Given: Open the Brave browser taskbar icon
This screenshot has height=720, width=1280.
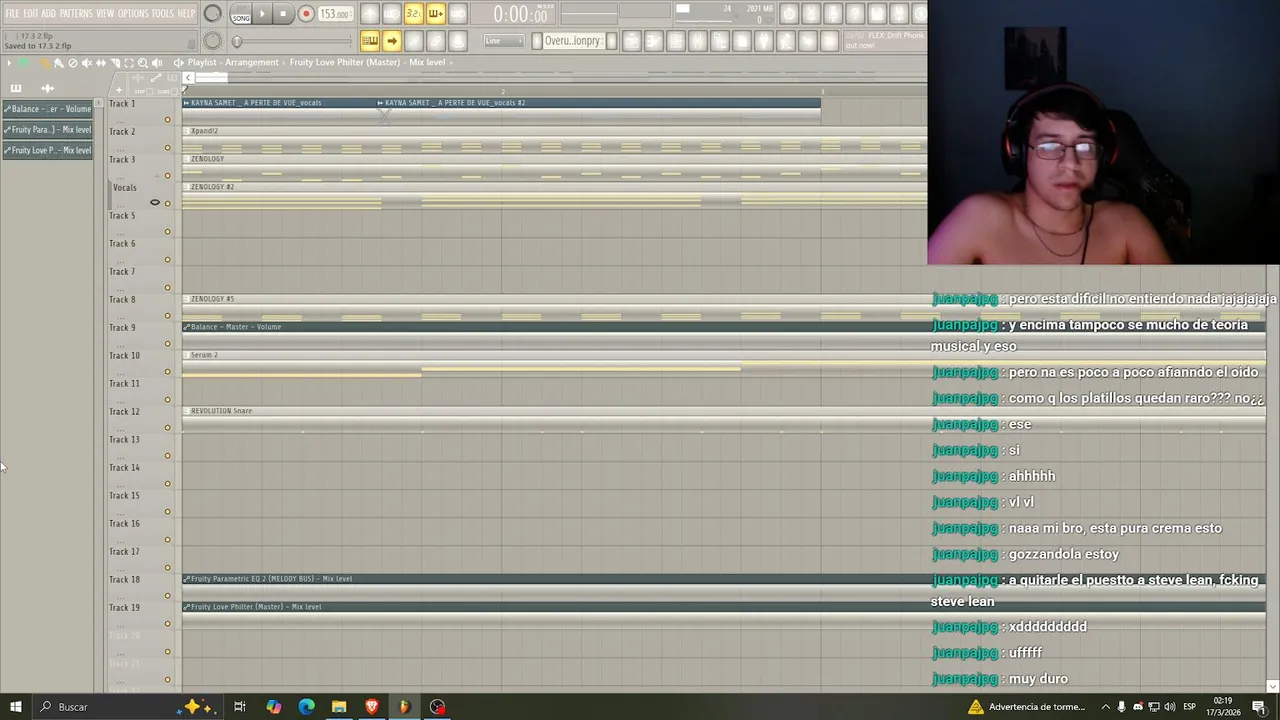Looking at the screenshot, I should point(372,707).
